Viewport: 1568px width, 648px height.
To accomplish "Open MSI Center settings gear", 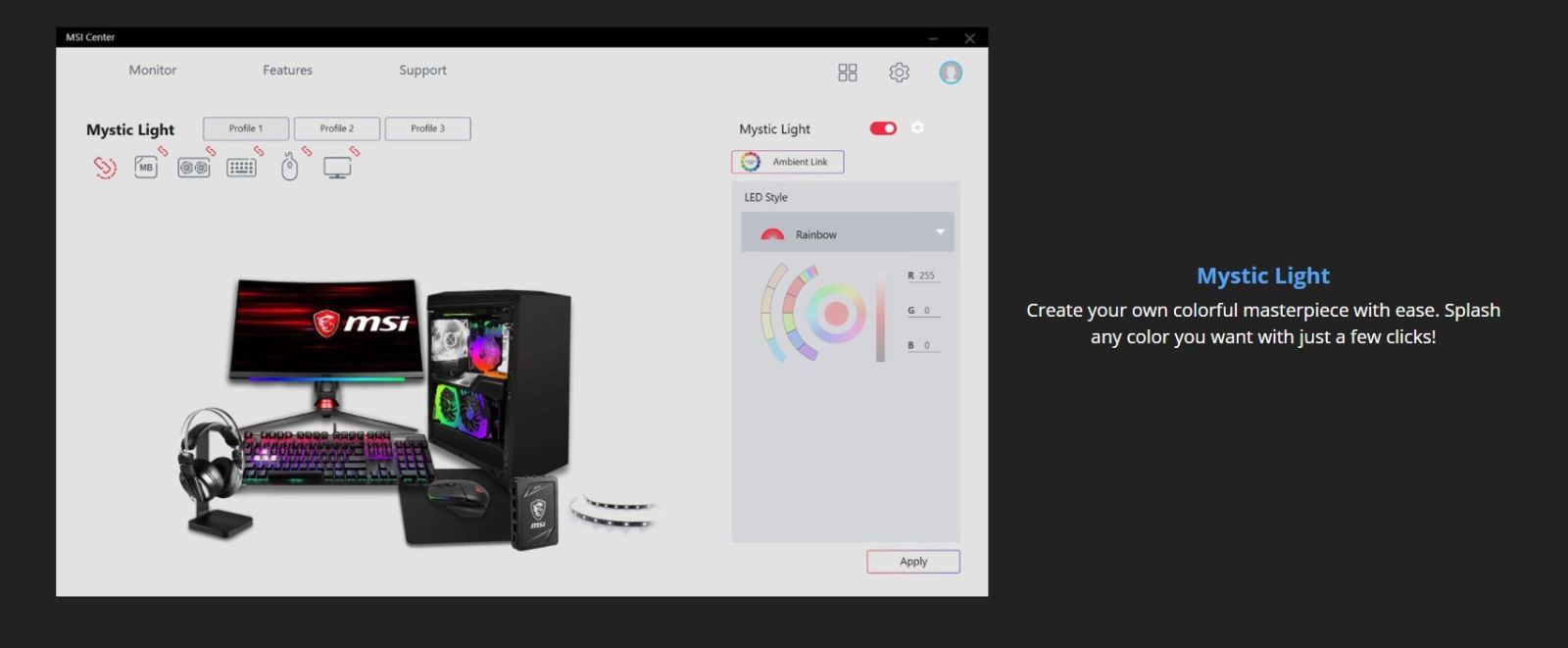I will 899,73.
